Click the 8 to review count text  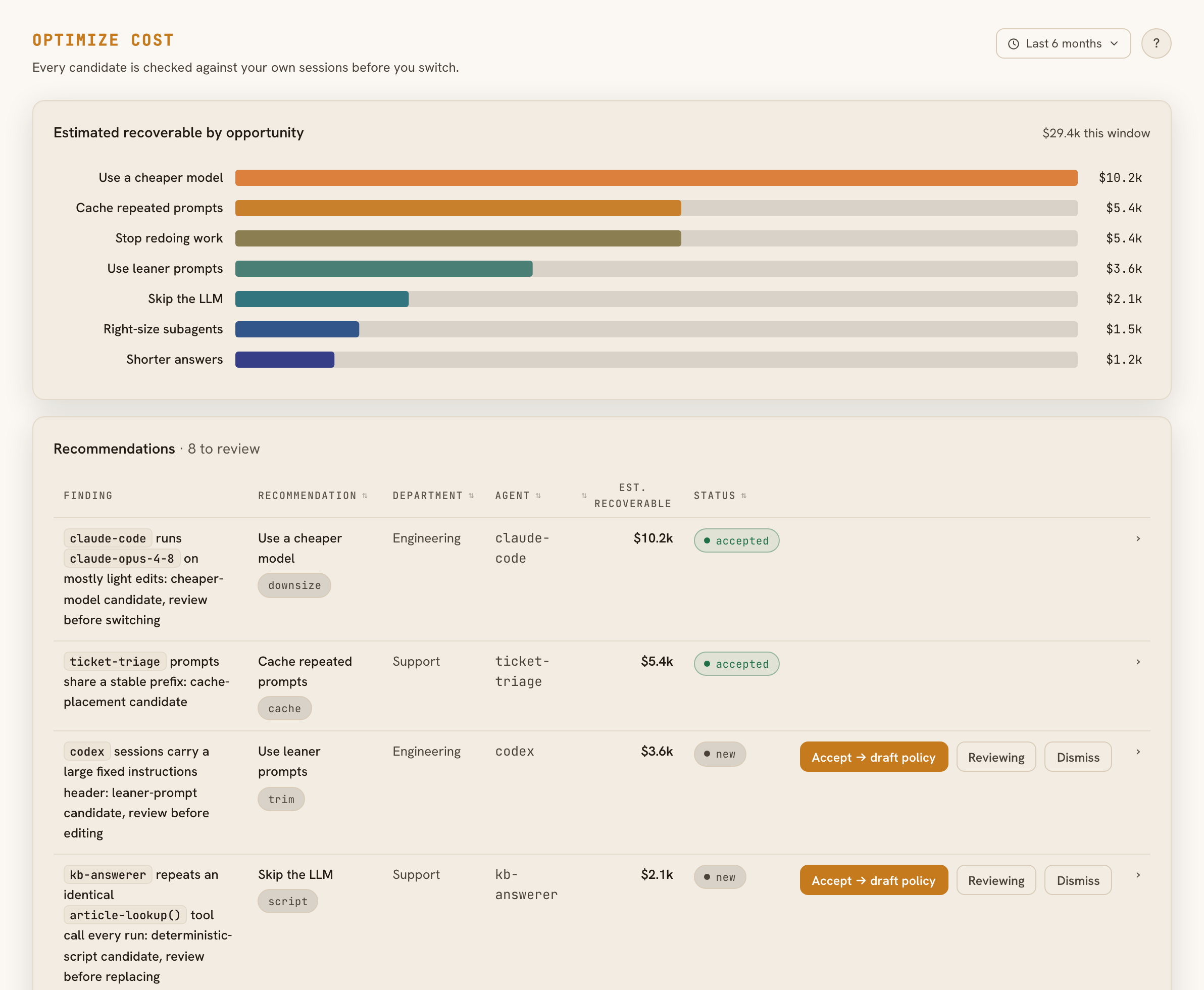point(223,449)
